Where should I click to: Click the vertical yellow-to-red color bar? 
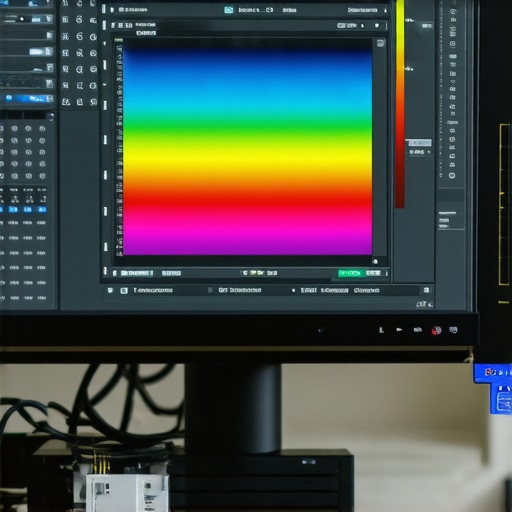[x=400, y=104]
